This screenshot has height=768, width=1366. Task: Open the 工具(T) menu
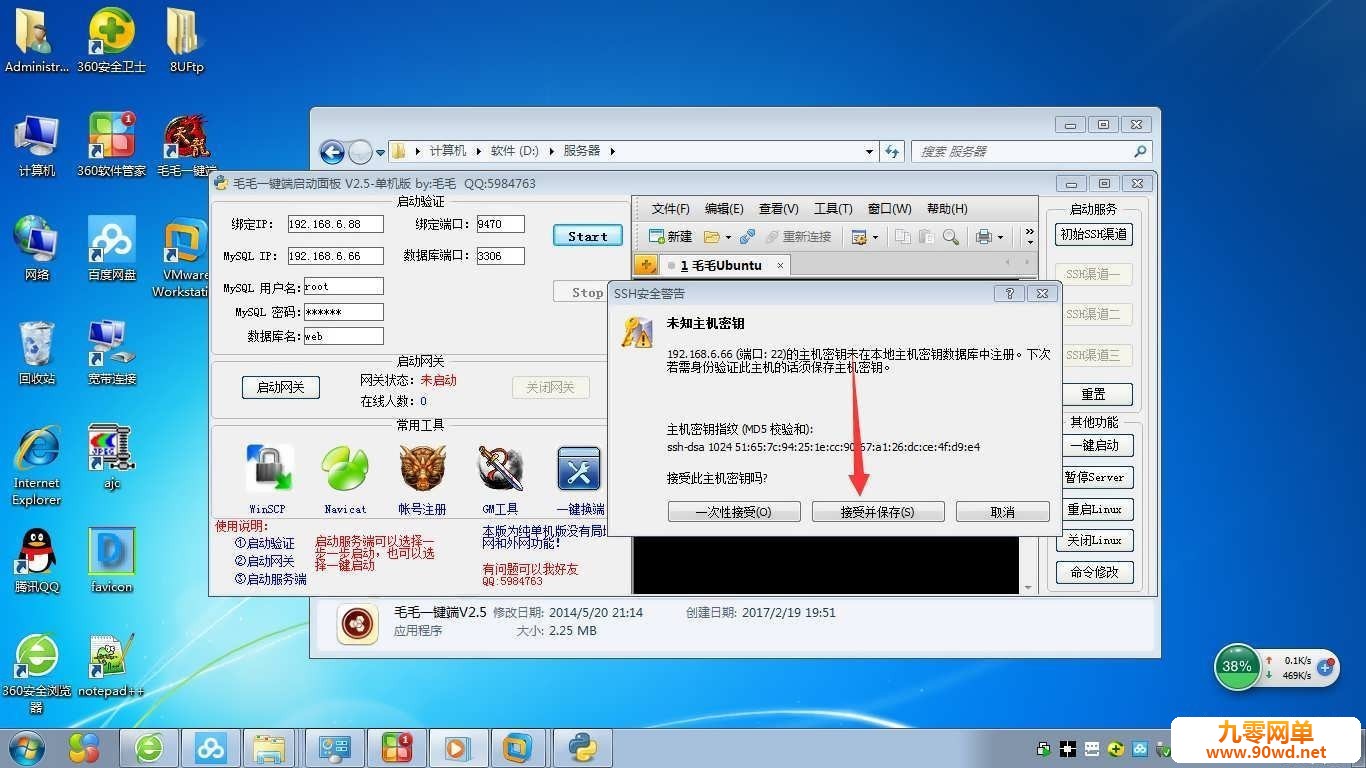pos(833,209)
